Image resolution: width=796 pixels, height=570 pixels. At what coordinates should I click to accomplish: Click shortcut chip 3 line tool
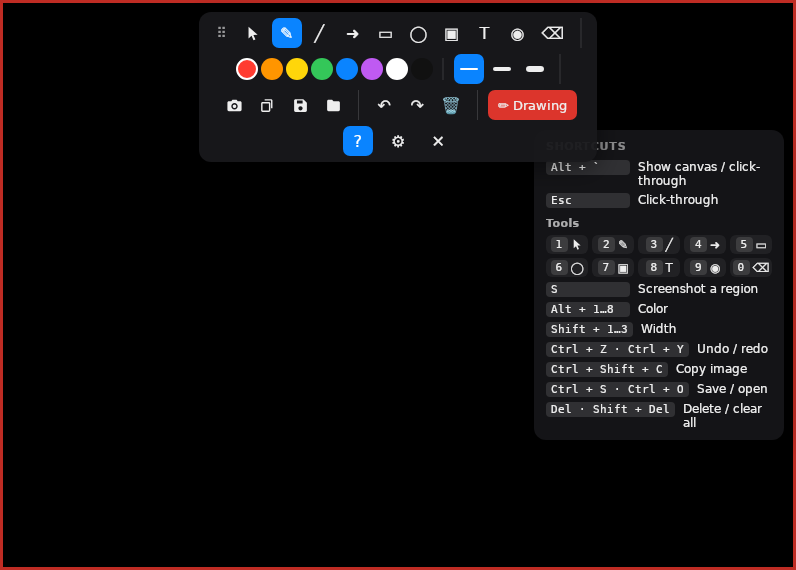[x=659, y=245]
